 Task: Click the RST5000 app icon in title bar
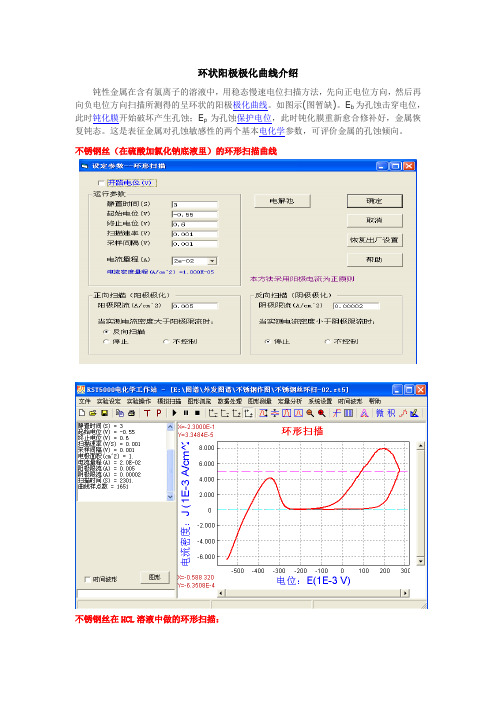tap(81, 389)
